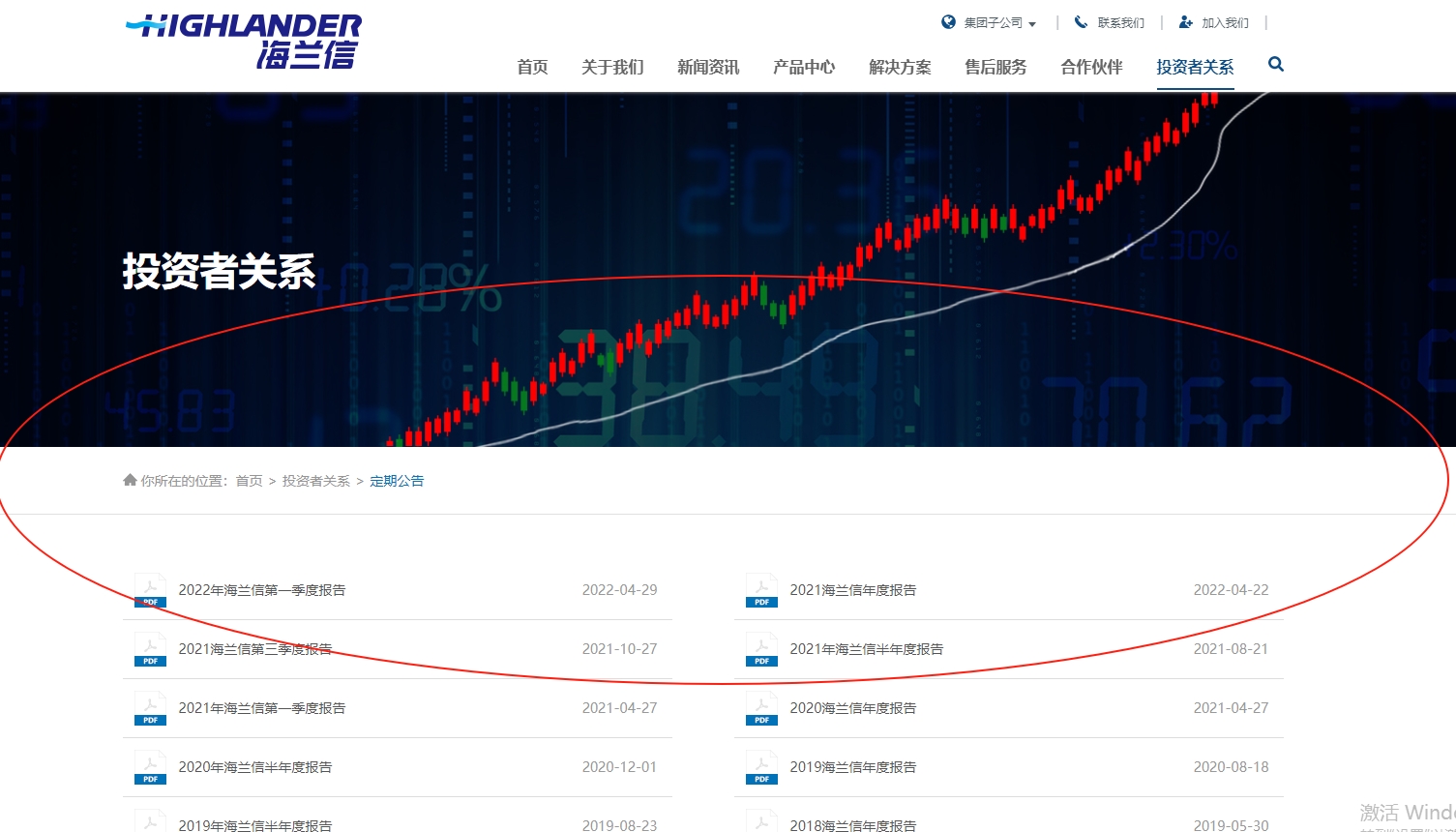Open 2018海兰信年度报告
Image resolution: width=1456 pixels, height=832 pixels.
click(x=853, y=825)
